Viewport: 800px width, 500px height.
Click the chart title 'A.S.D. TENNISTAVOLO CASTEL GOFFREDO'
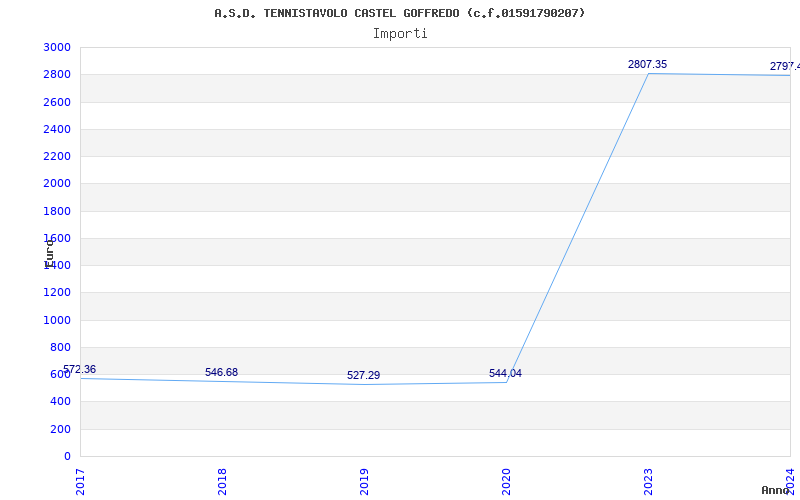coord(399,13)
